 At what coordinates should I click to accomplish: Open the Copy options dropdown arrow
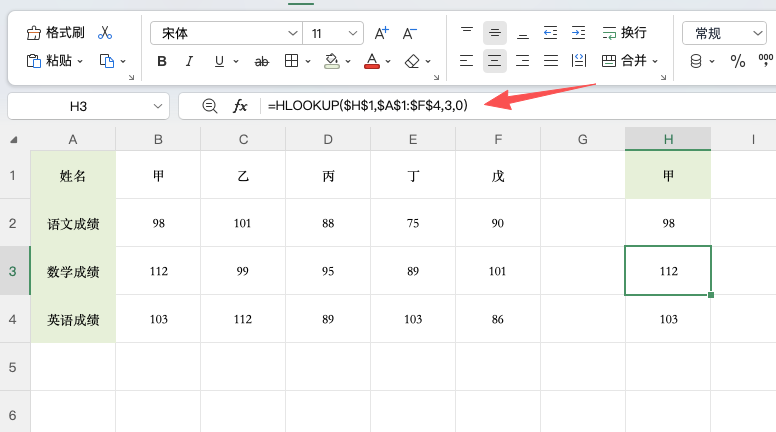[x=123, y=61]
